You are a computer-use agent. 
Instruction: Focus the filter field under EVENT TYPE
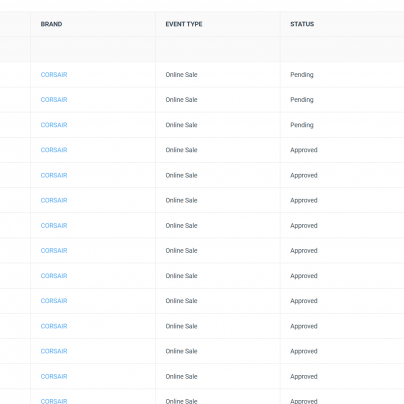coord(218,49)
